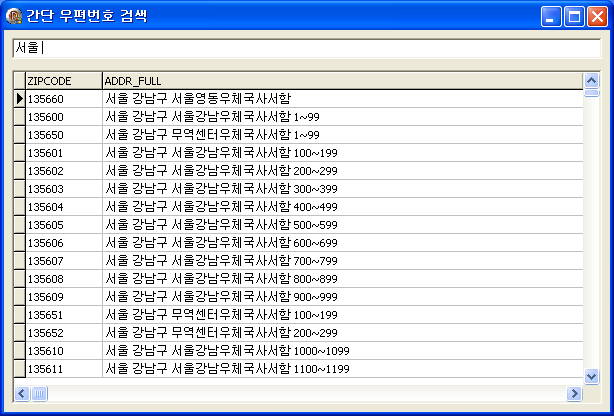Image resolution: width=614 pixels, height=416 pixels.
Task: Click the vertical scrollbar thumb
Action: (591, 93)
